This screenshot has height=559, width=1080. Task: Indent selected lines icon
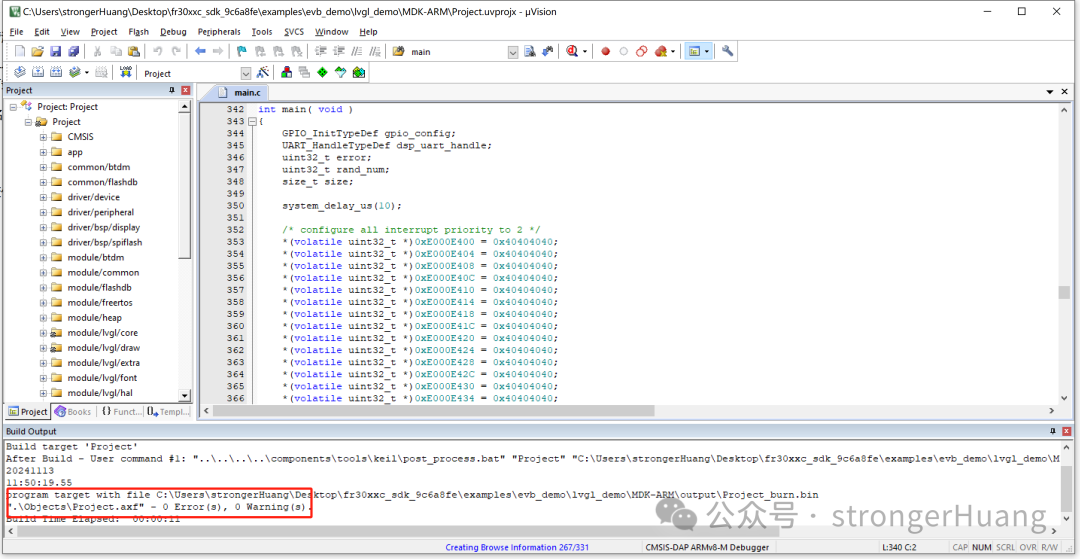(x=320, y=52)
